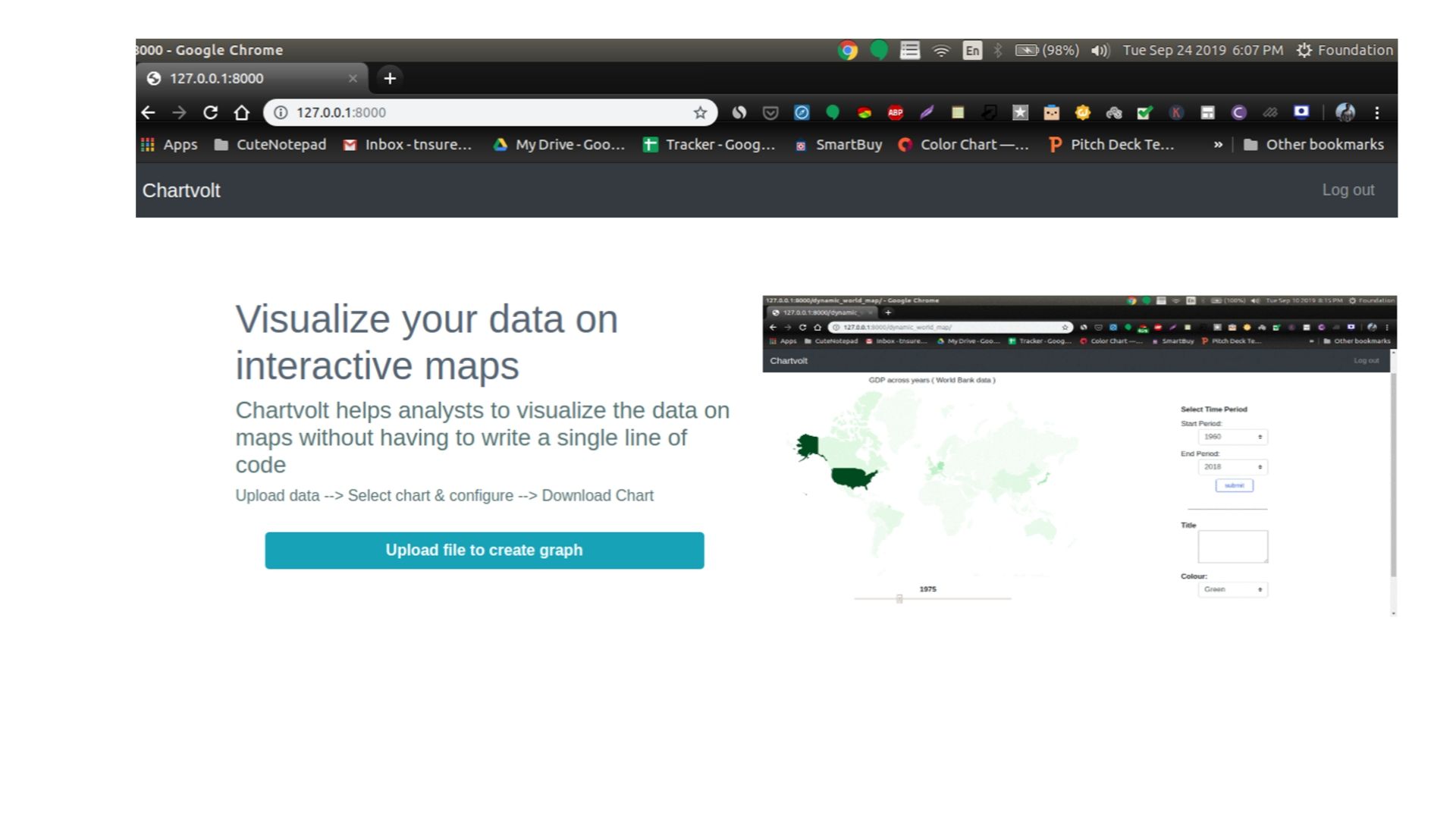
Task: Open a new tab with plus button
Action: click(390, 78)
